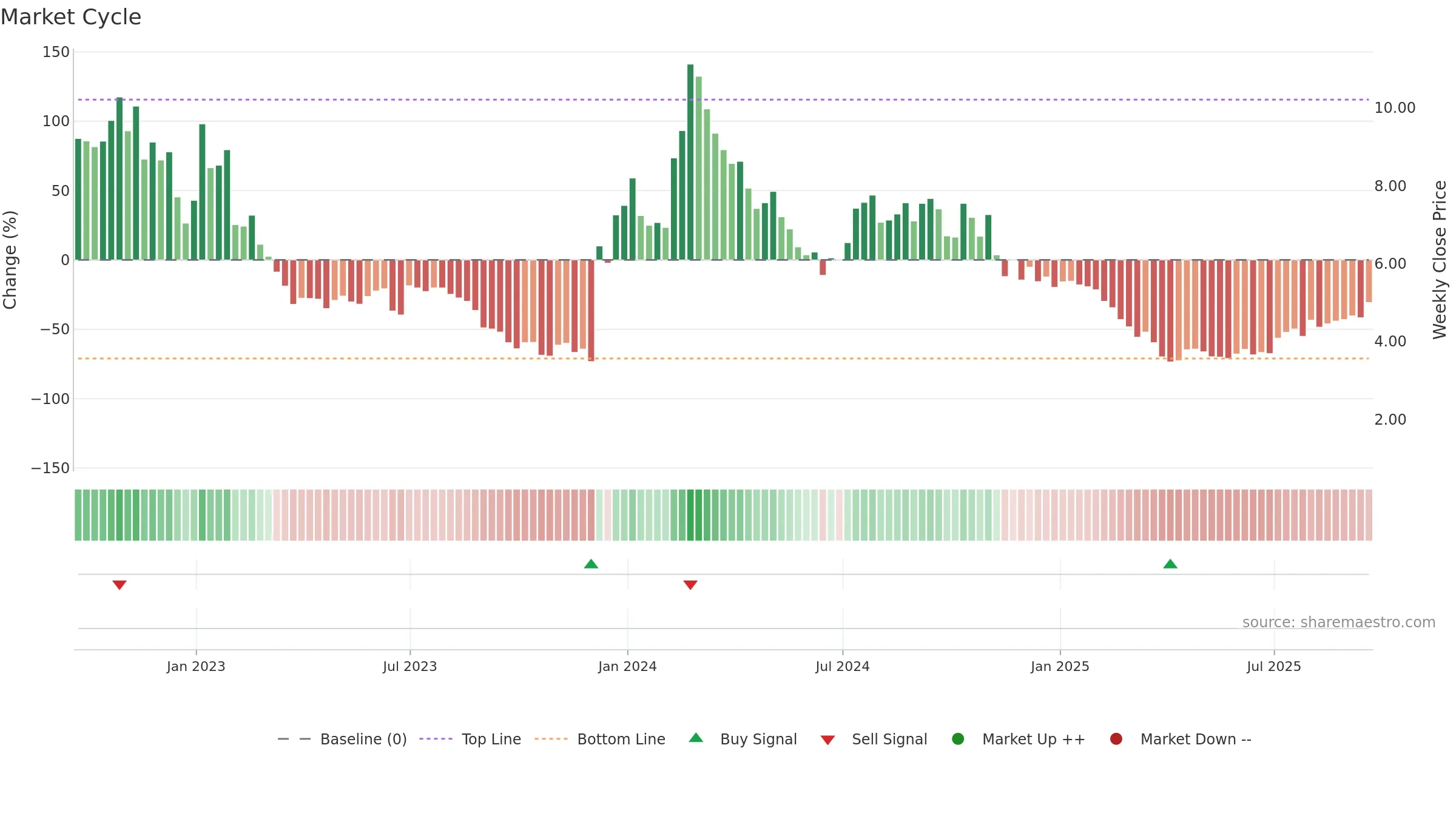
Task: Click the 10.00 tick on right axis
Action: click(1395, 108)
